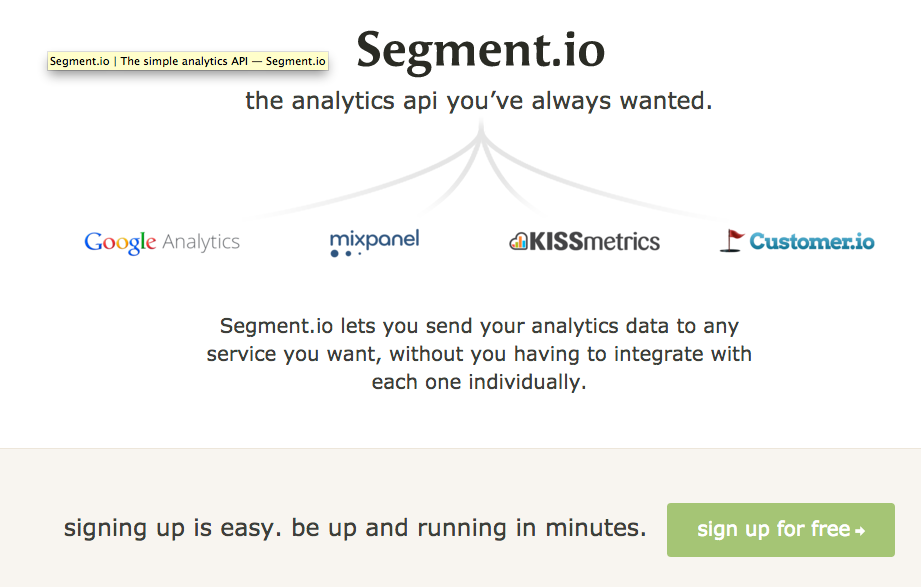Click the gray Analytics word beside Google
The image size is (921, 587).
[201, 242]
